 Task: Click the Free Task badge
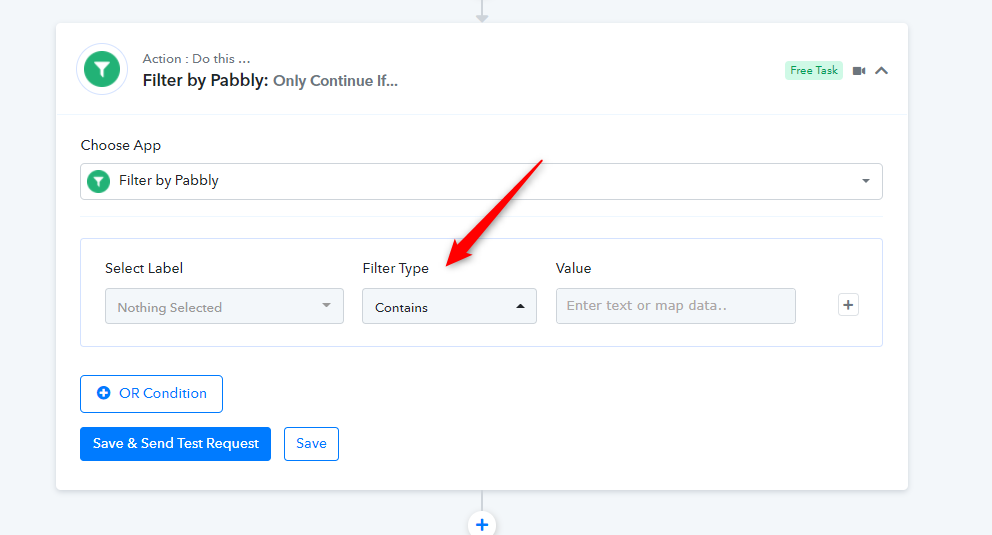click(x=814, y=70)
